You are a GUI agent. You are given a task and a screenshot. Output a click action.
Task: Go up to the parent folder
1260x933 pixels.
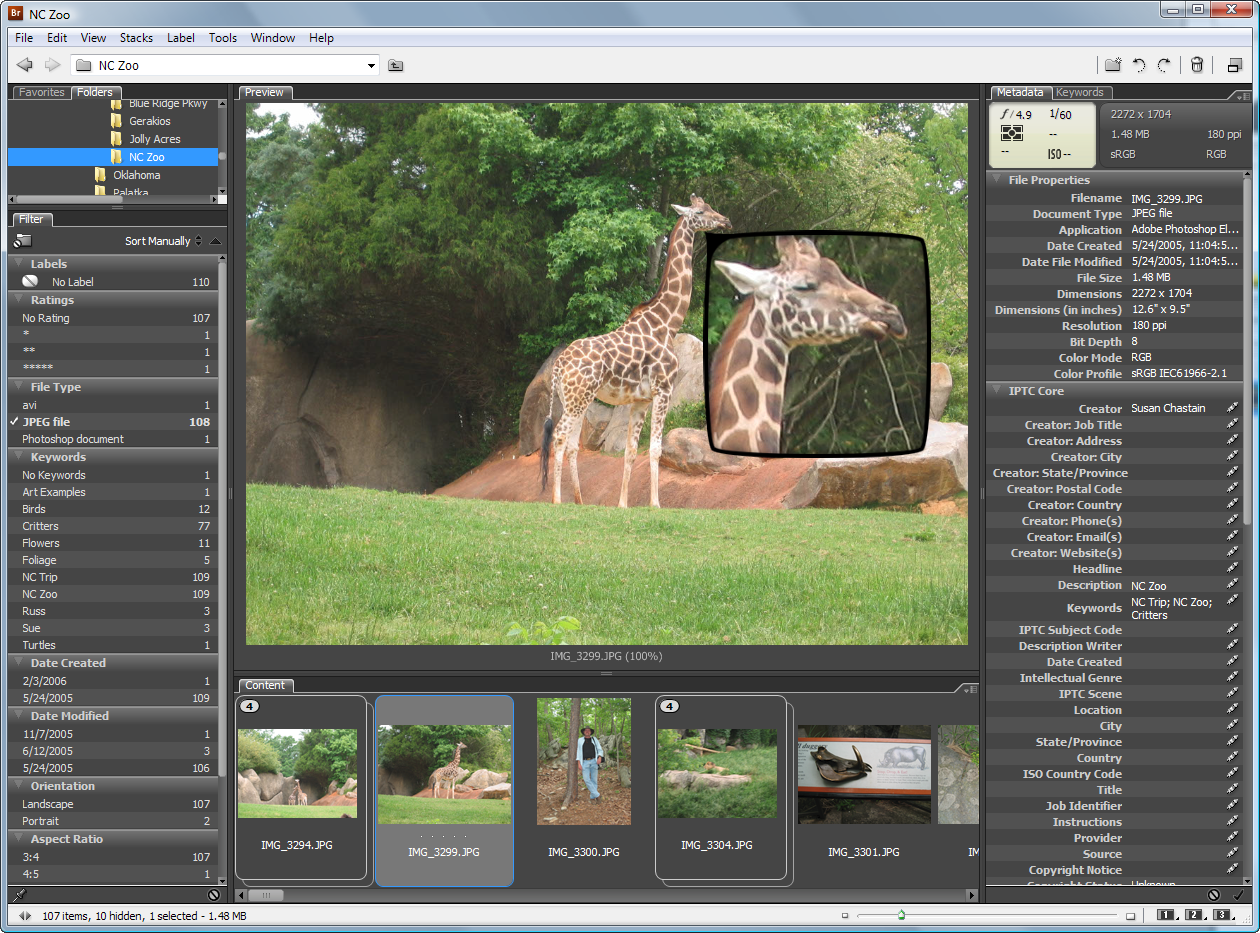click(x=396, y=66)
